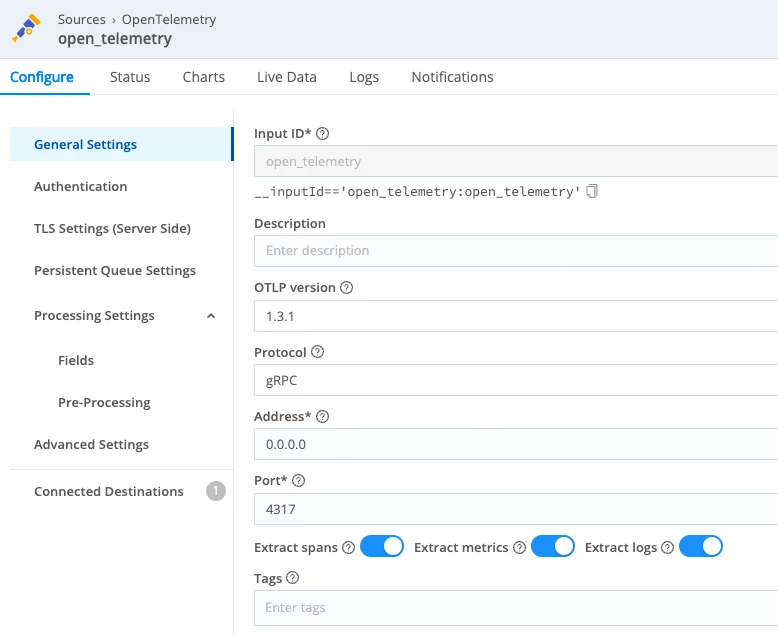Open the OTLP version help icon
The width and height of the screenshot is (778, 637).
(x=346, y=288)
